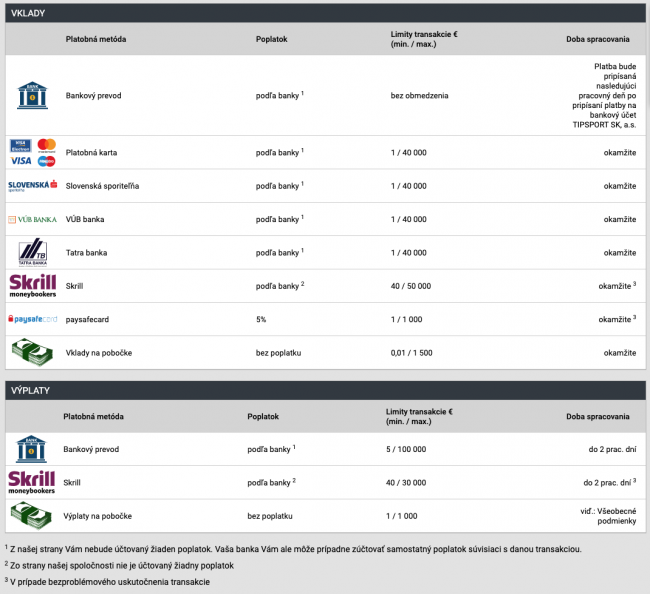Click the Visa and Mastercard card logos
This screenshot has width=650, height=594.
(32, 152)
